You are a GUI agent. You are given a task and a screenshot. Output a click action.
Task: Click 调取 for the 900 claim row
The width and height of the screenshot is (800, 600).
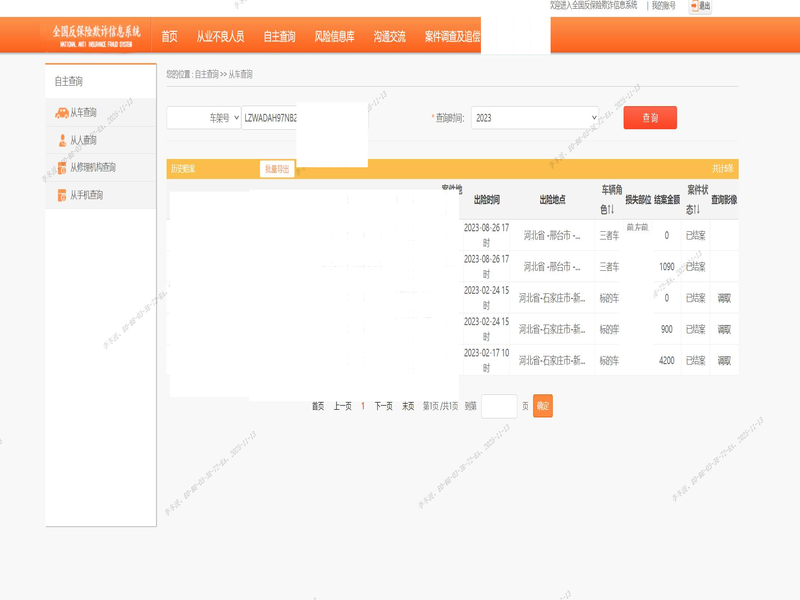[724, 330]
